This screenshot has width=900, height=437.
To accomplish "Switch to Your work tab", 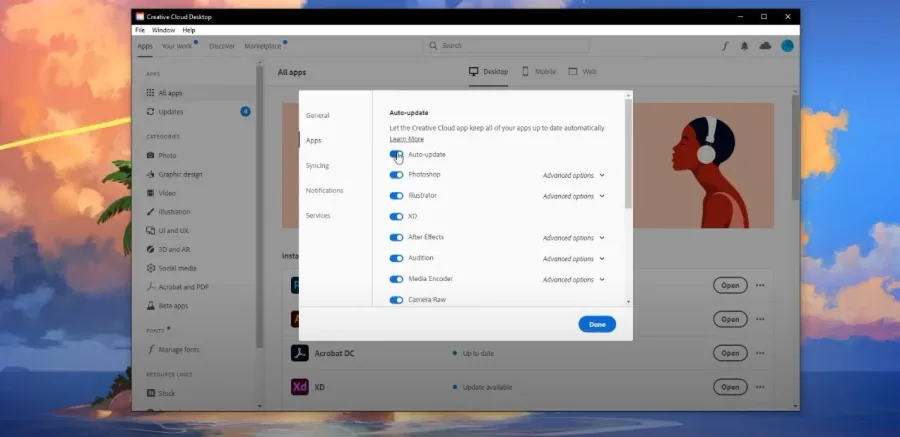I will pos(177,46).
